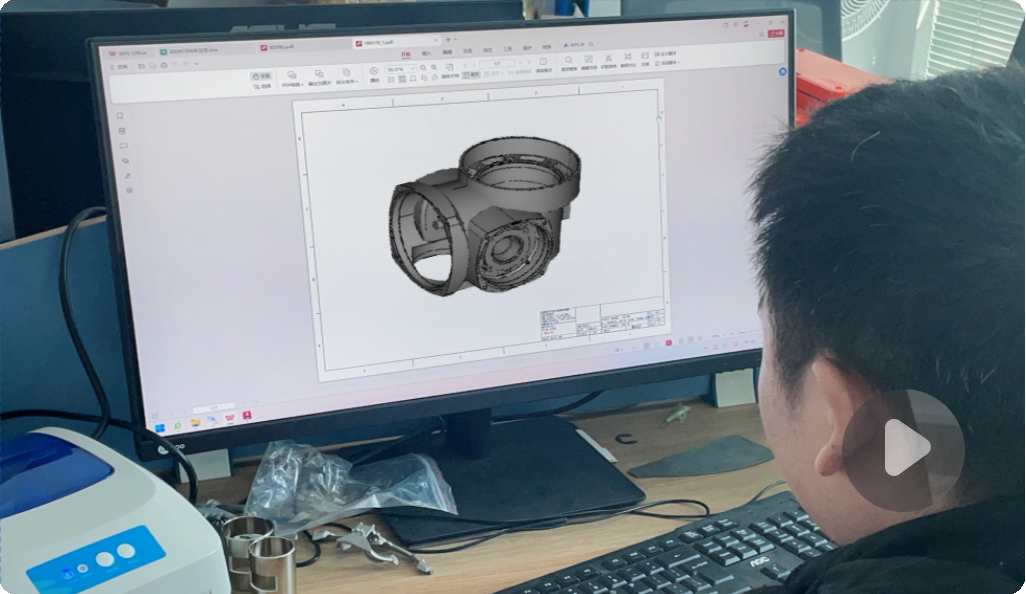Click 全文翻译 full text translation
The height and width of the screenshot is (594, 1026).
(x=665, y=54)
